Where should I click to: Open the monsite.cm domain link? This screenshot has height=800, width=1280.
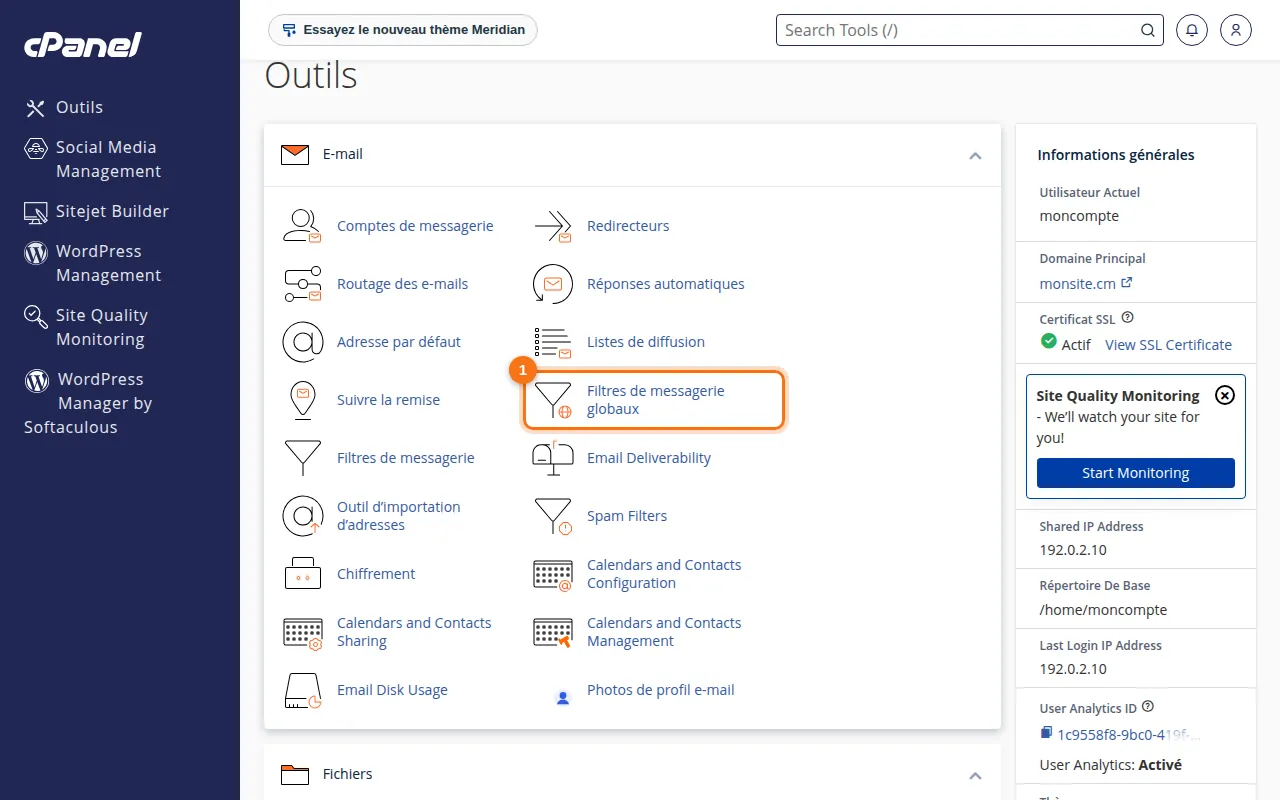tap(1085, 284)
